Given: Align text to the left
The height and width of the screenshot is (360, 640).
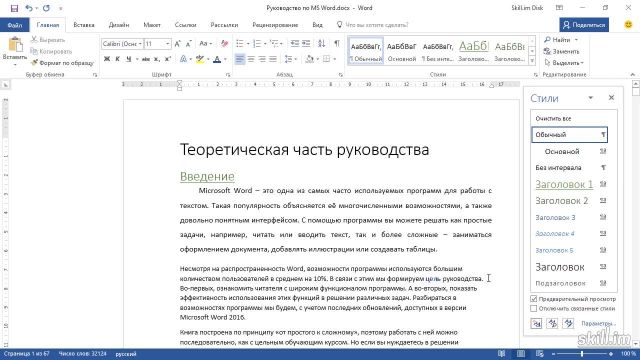Looking at the screenshot, I should point(240,59).
